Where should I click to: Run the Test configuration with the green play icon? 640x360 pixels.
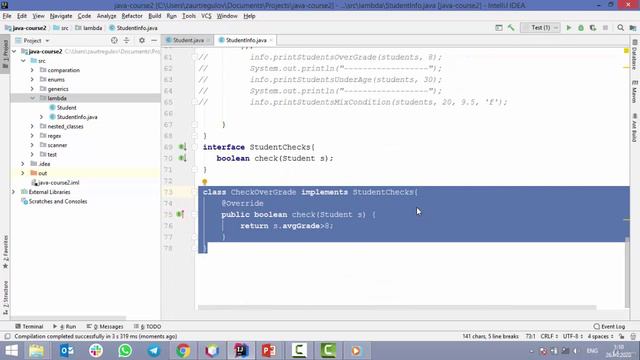click(569, 28)
